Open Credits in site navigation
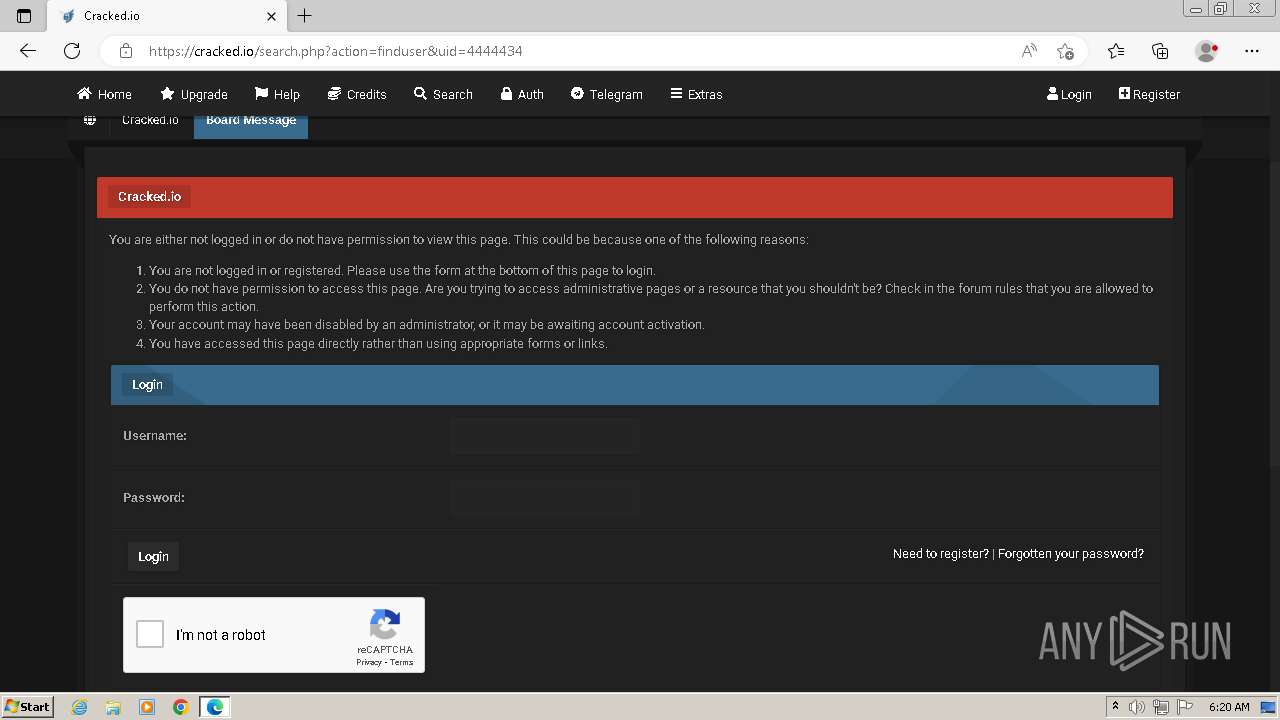1280x720 pixels. (357, 94)
